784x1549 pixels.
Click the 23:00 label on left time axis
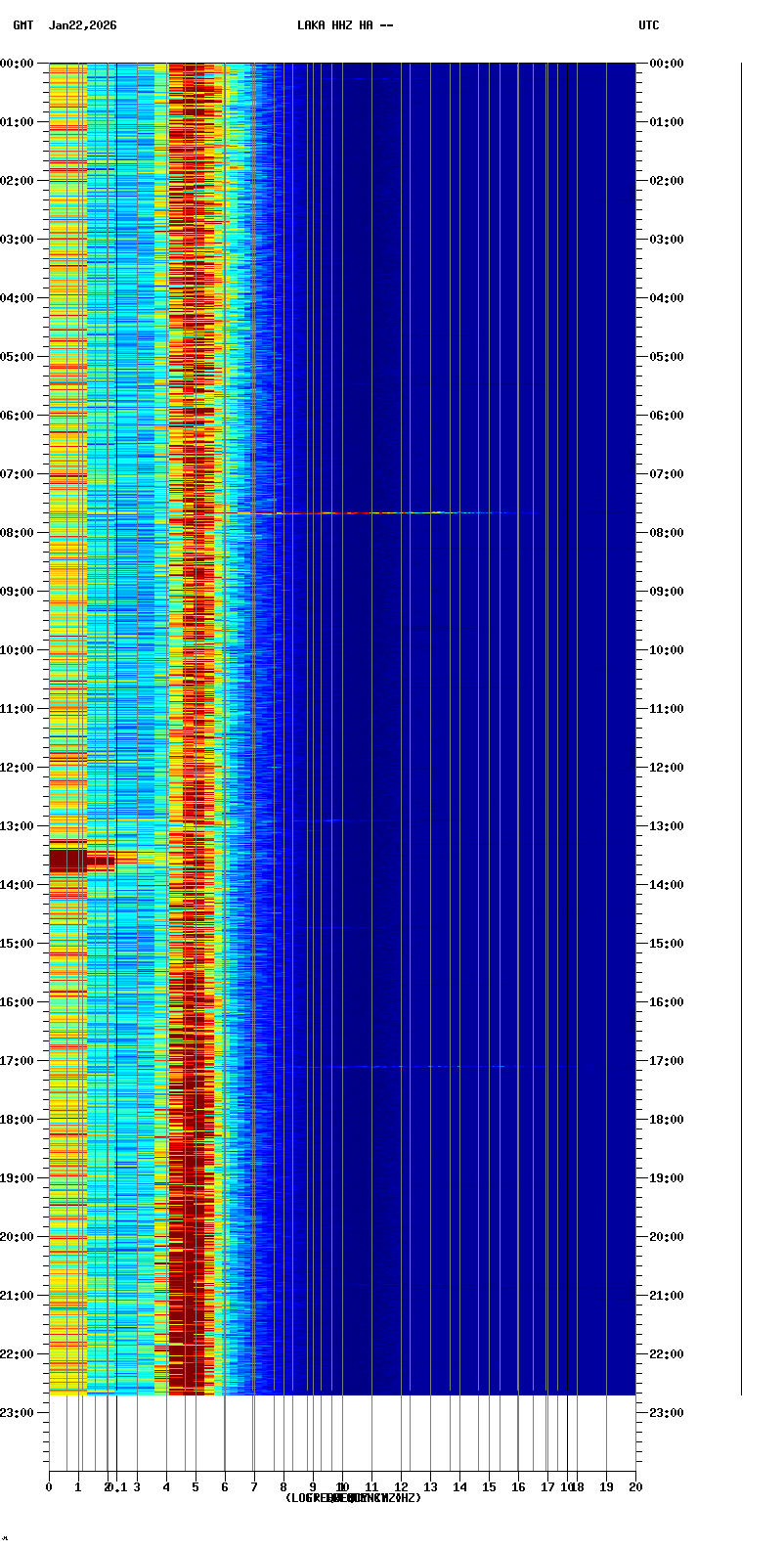coord(17,1413)
